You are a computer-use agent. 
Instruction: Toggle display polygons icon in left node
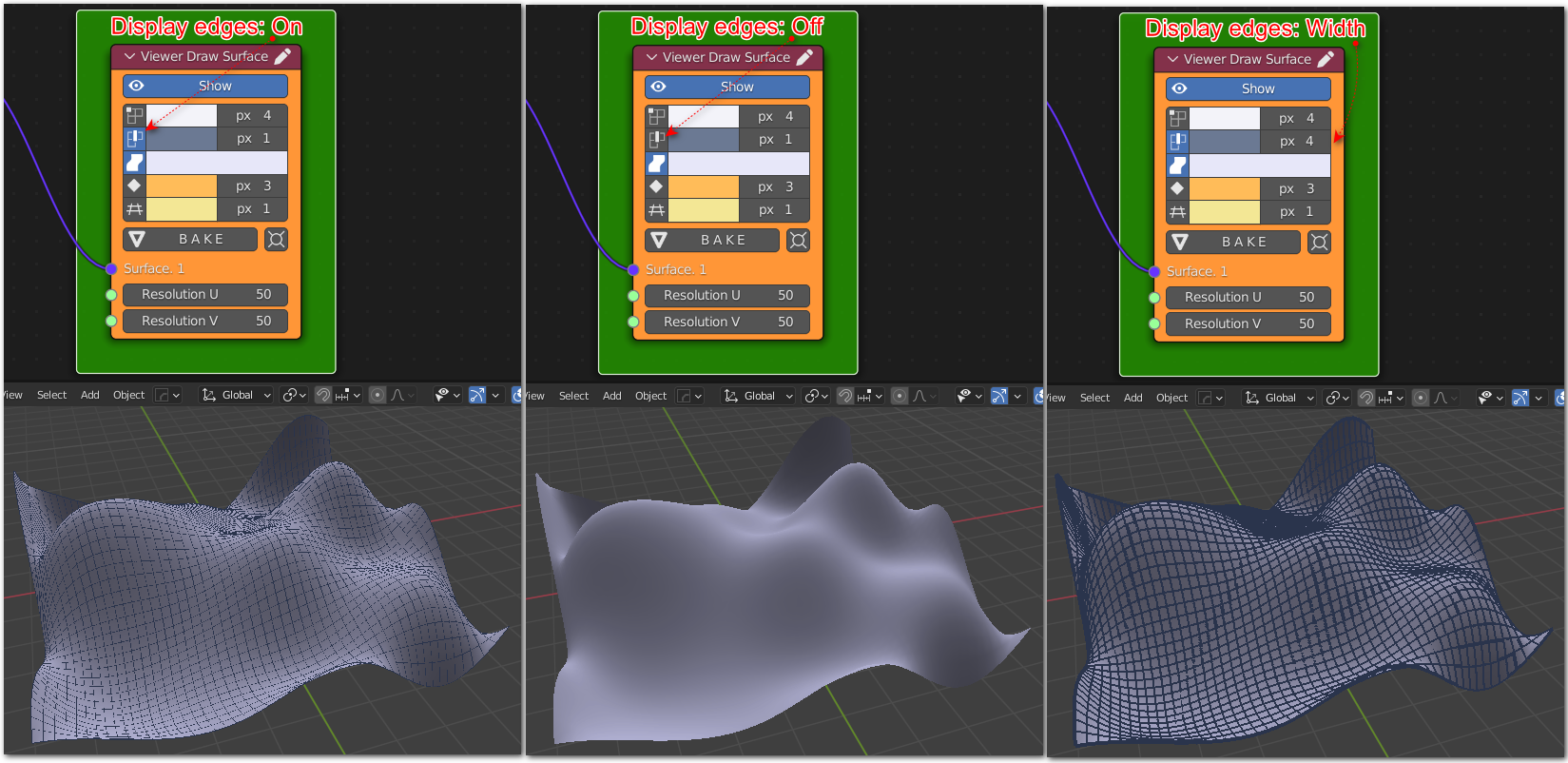click(134, 163)
